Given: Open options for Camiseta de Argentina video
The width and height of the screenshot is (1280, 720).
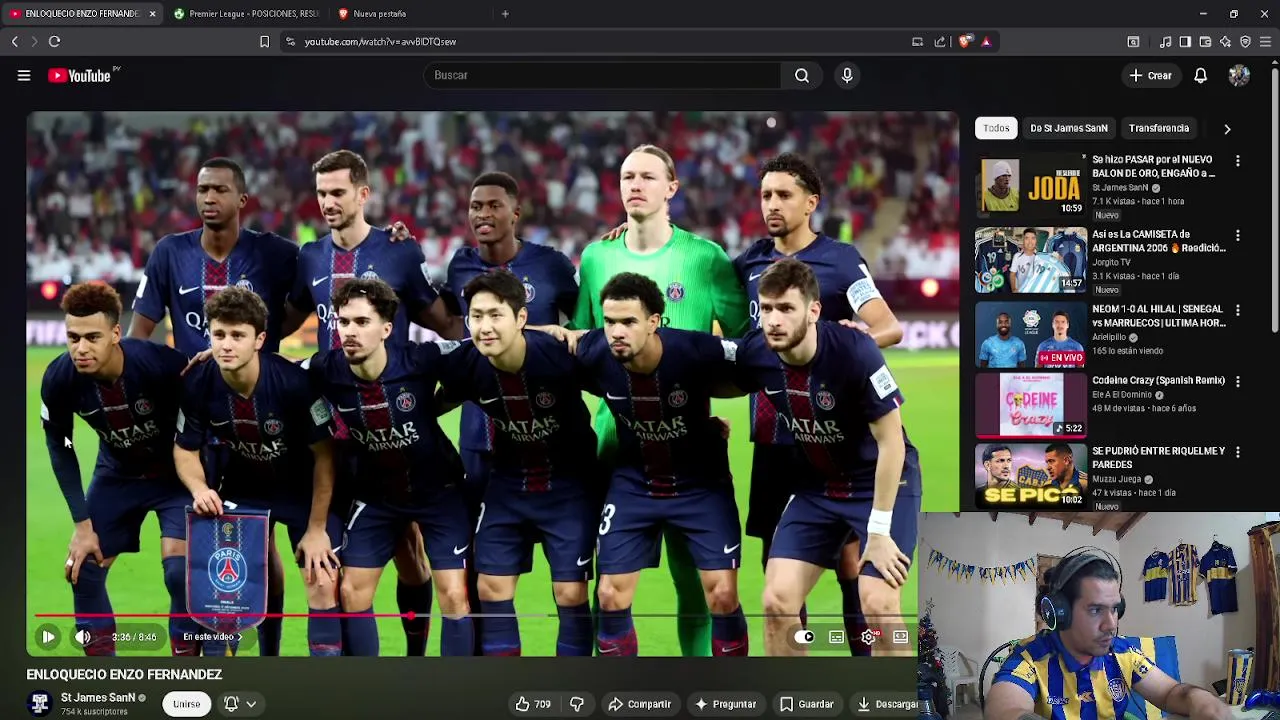Looking at the screenshot, I should pos(1238,236).
